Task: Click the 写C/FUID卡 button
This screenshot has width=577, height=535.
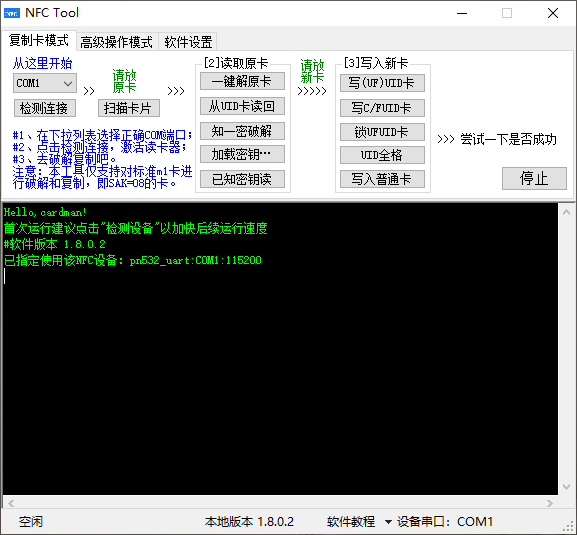Action: pyautogui.click(x=382, y=108)
